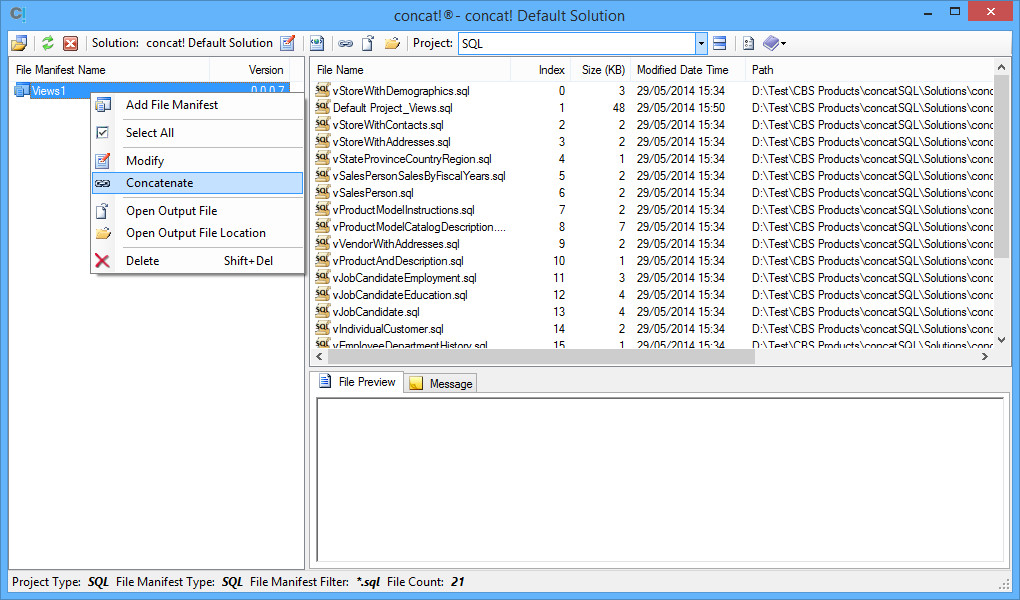Sort by the File Name column header
This screenshot has height=600, width=1020.
tap(410, 70)
